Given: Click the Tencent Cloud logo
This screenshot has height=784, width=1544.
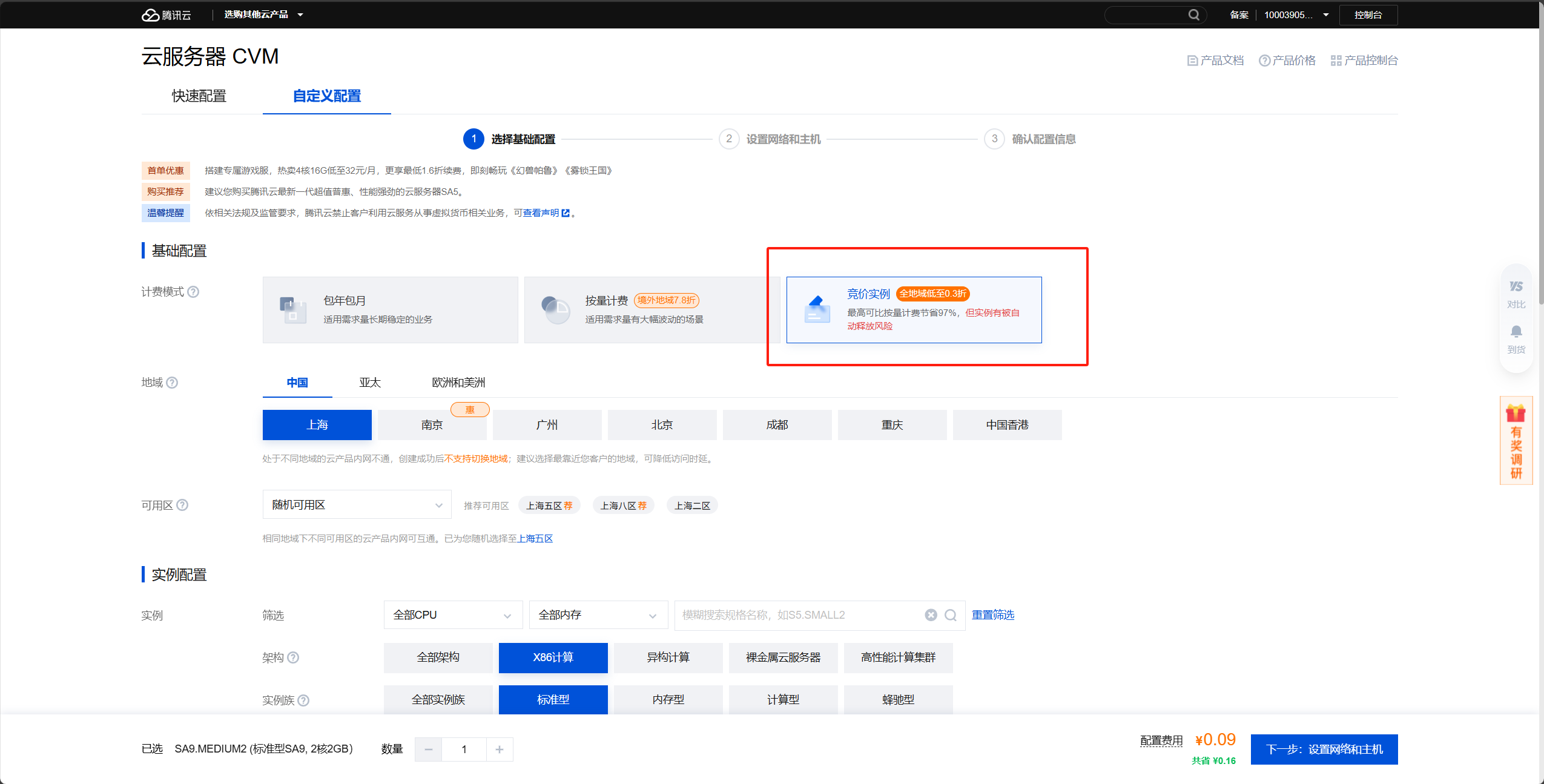Looking at the screenshot, I should [167, 15].
